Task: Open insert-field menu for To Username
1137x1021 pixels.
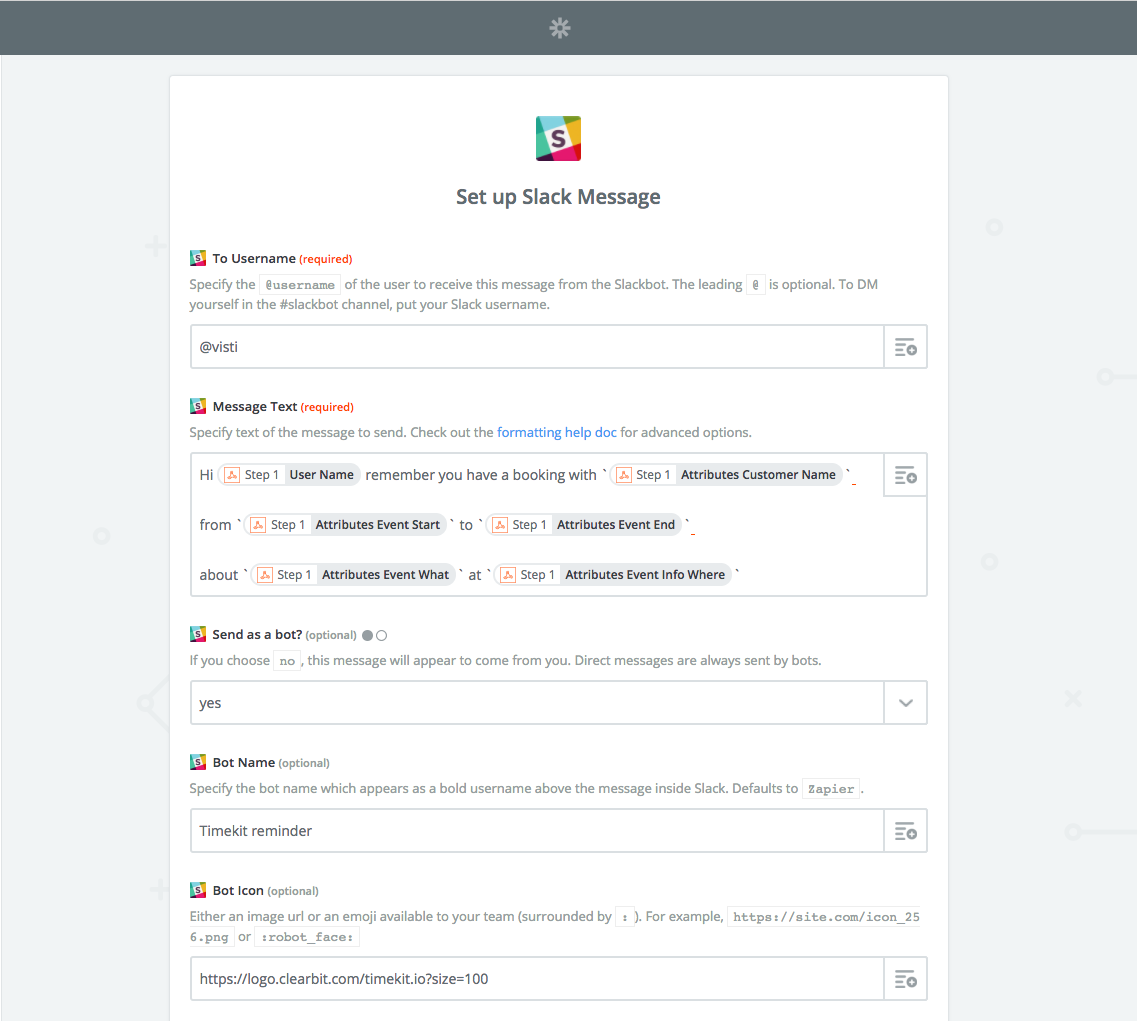Action: click(906, 347)
